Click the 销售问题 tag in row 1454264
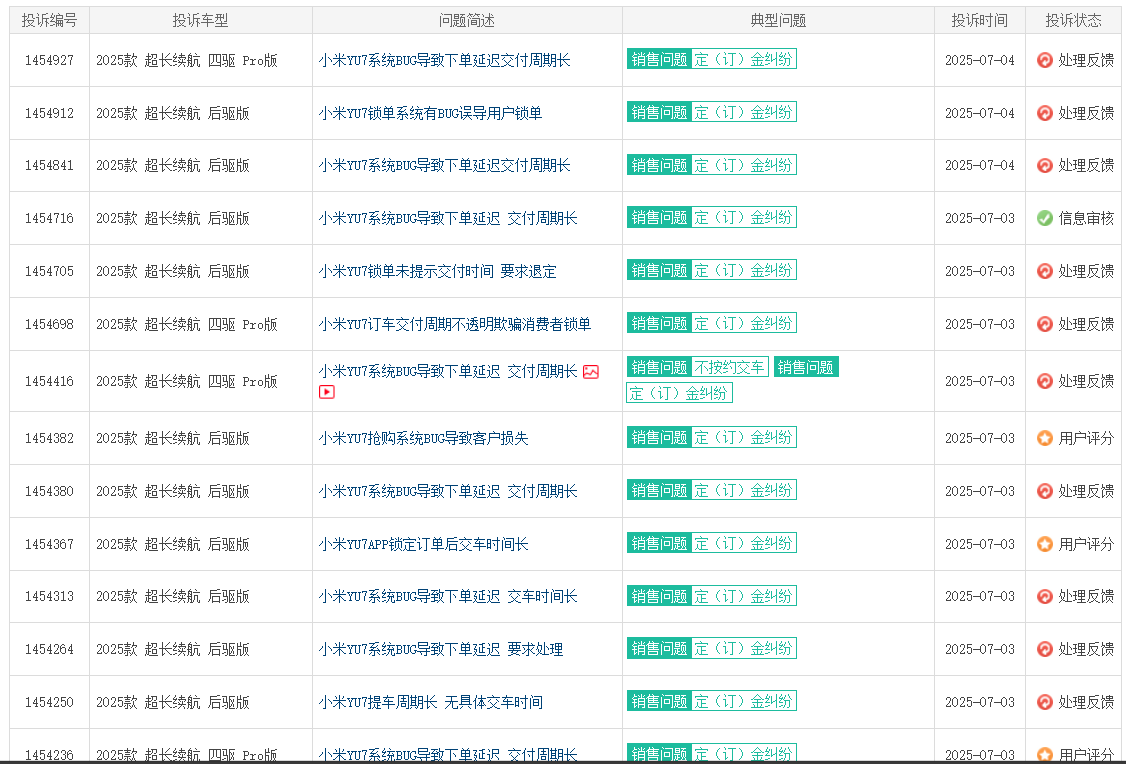 click(659, 648)
